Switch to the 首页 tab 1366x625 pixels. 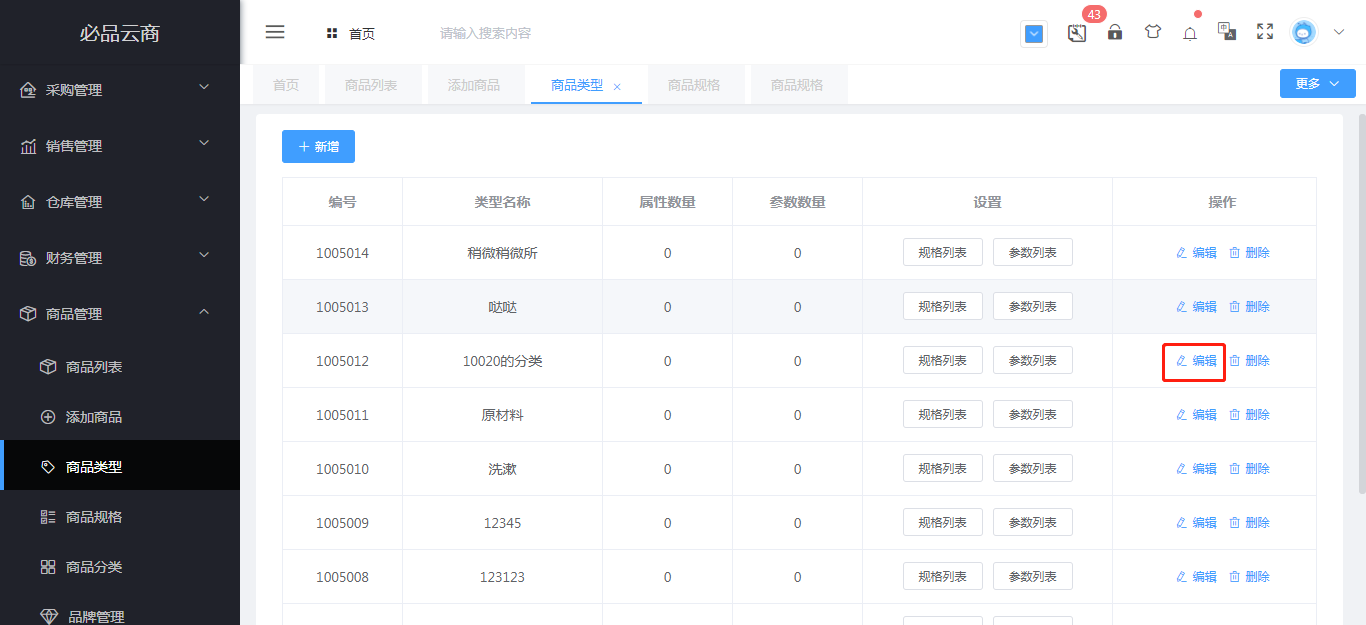click(286, 85)
